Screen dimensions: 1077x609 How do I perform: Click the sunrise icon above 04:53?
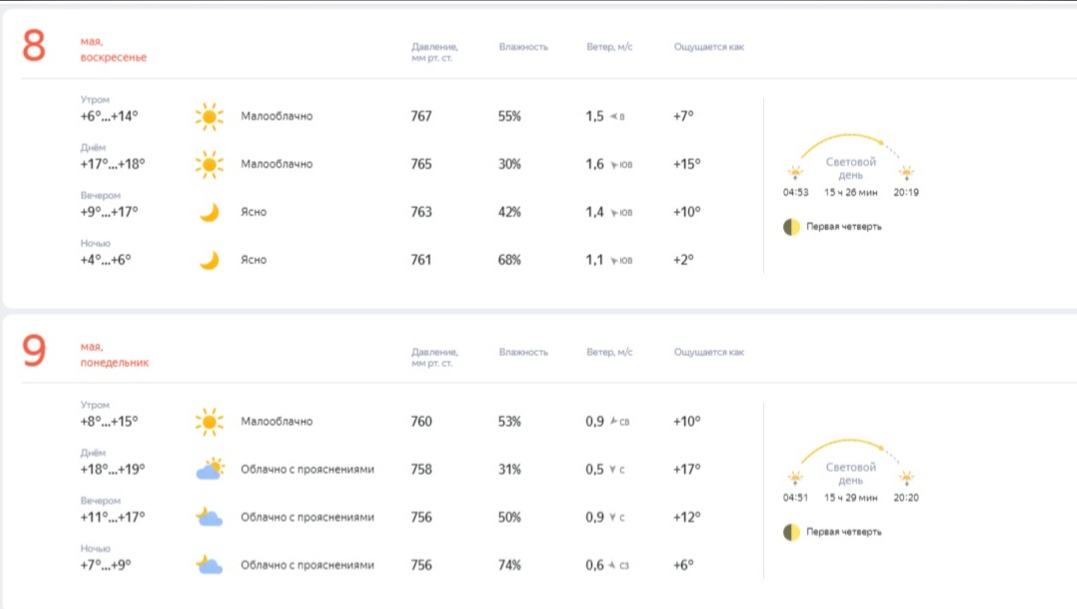795,172
